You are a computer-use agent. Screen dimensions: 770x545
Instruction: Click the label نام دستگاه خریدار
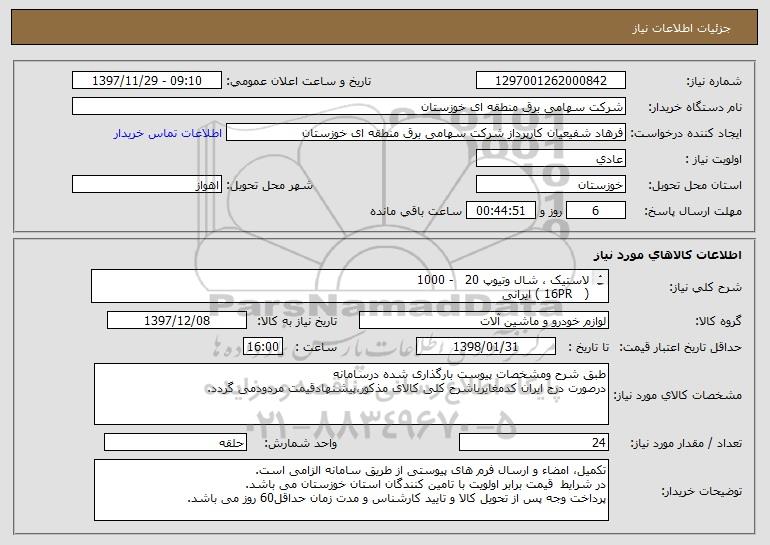695,107
